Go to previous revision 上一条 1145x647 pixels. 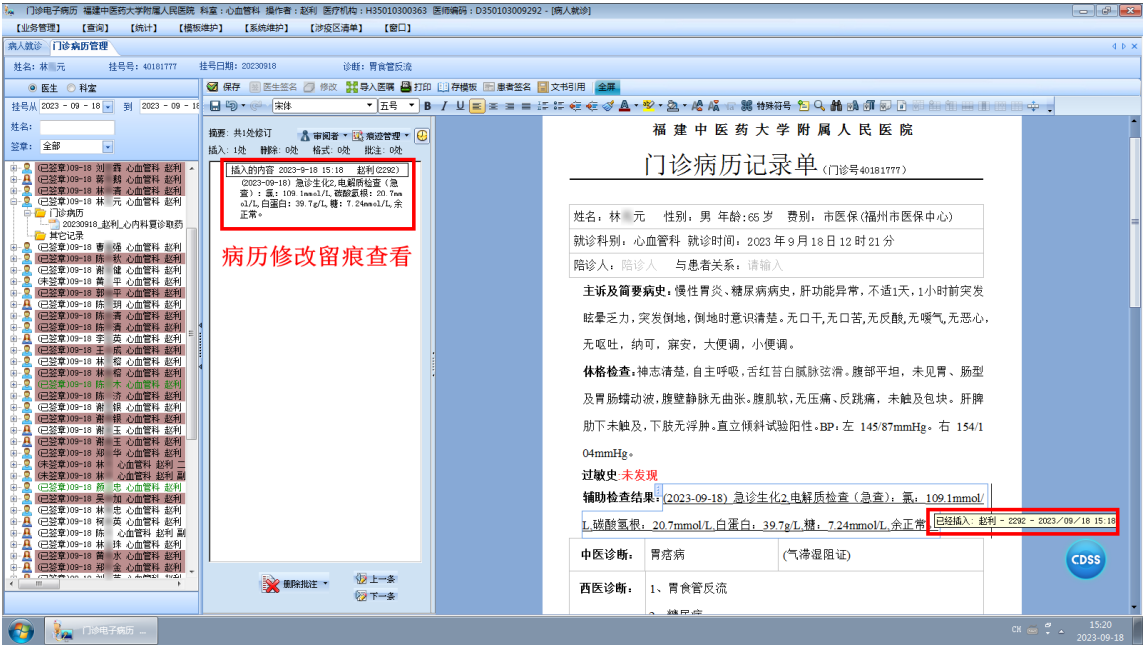375,578
